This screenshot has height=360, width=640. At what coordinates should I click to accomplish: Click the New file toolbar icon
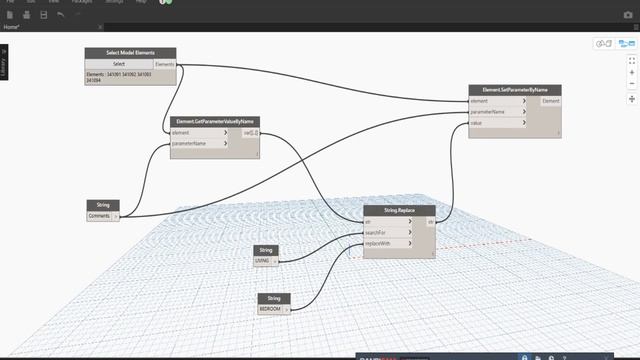(10, 15)
